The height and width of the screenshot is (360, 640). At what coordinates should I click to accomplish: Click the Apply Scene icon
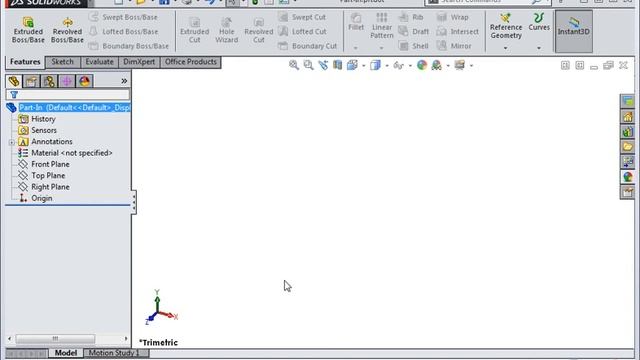tap(436, 65)
